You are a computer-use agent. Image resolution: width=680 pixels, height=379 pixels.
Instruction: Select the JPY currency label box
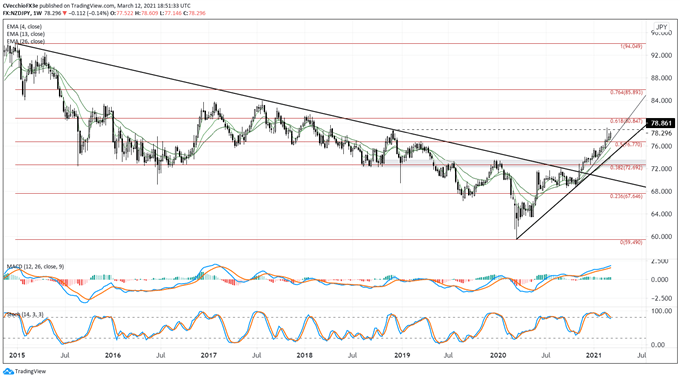point(662,27)
